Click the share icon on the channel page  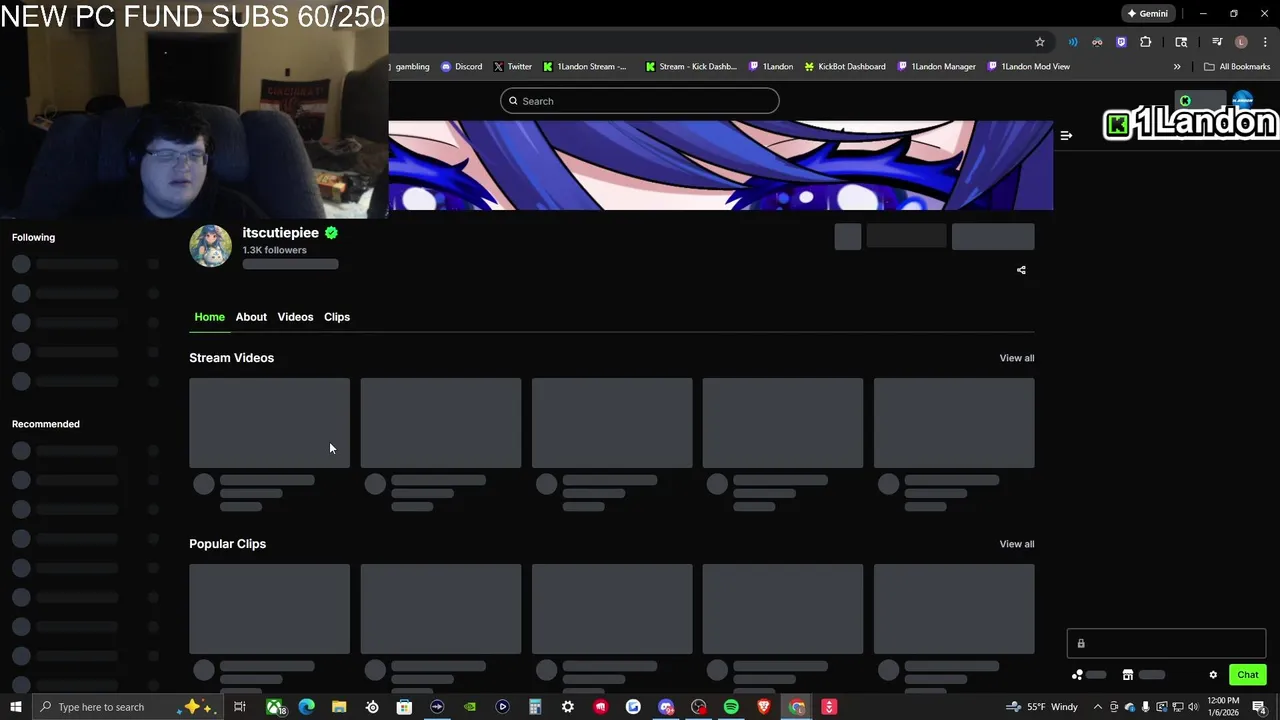coord(1021,270)
